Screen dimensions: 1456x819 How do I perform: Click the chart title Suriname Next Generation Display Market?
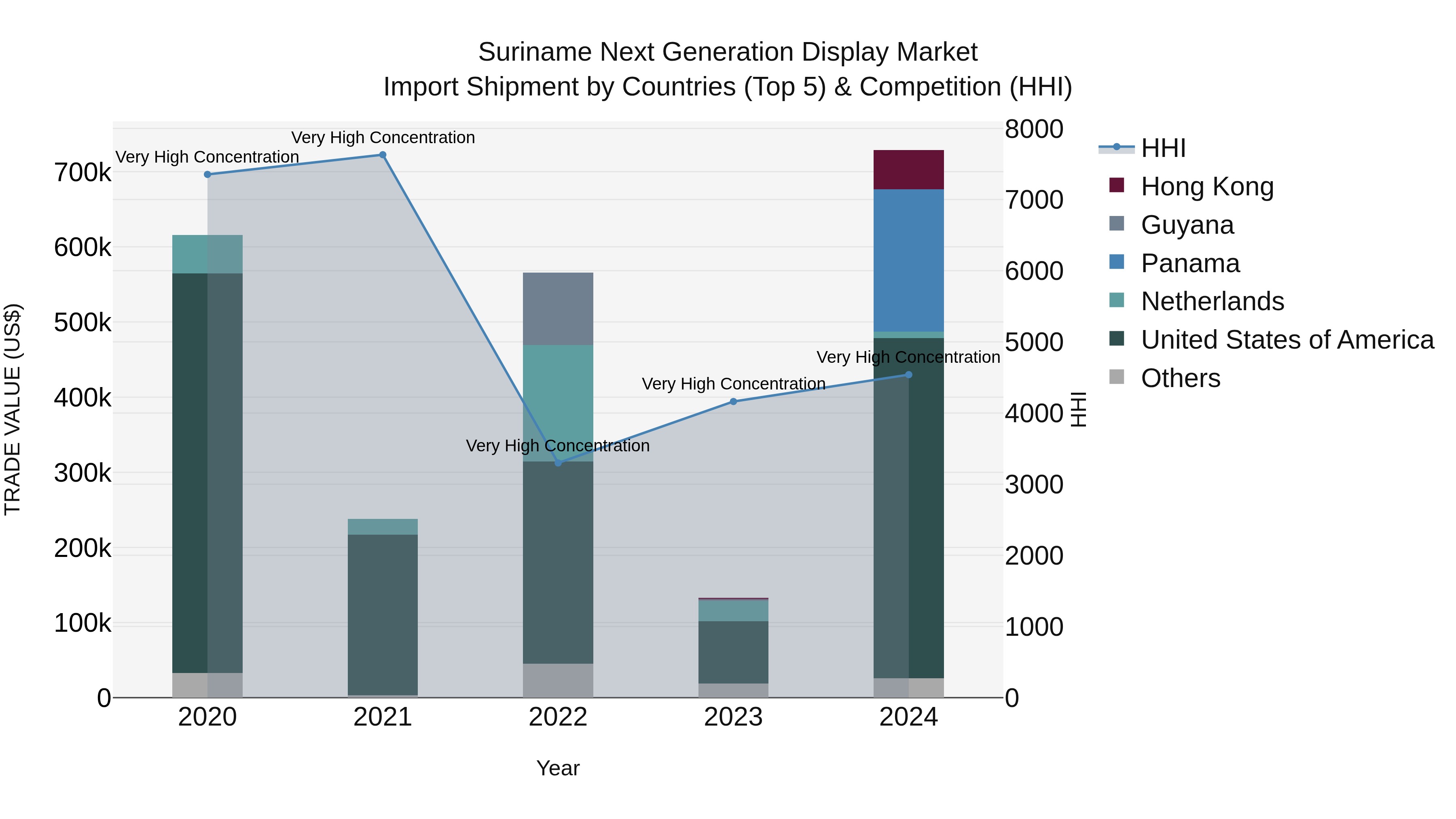coord(728,52)
